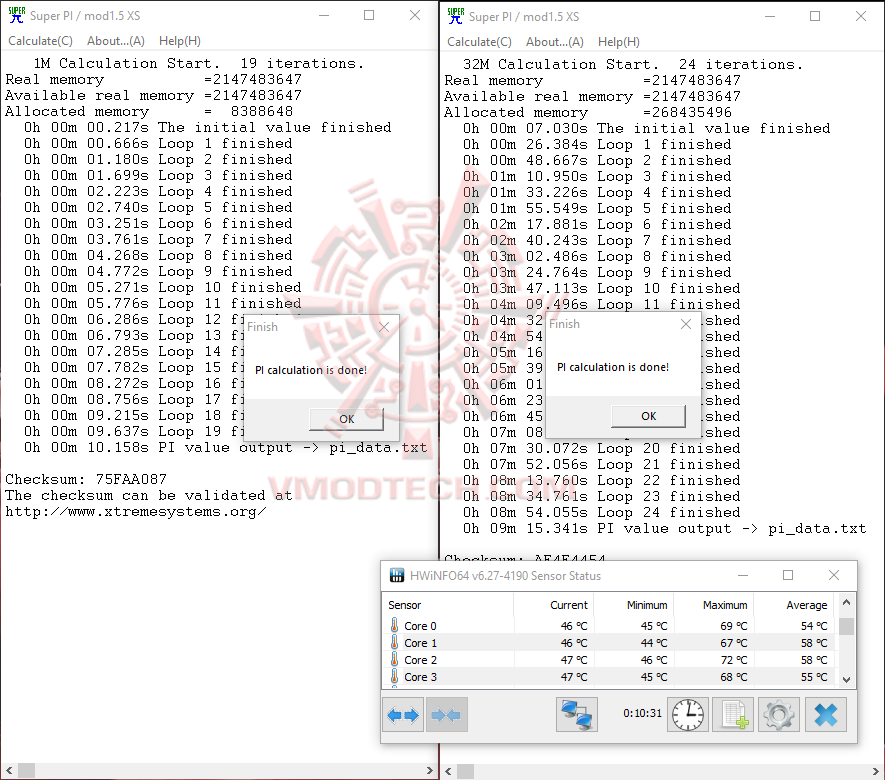Select the Core 1 sensor row label

(x=420, y=643)
